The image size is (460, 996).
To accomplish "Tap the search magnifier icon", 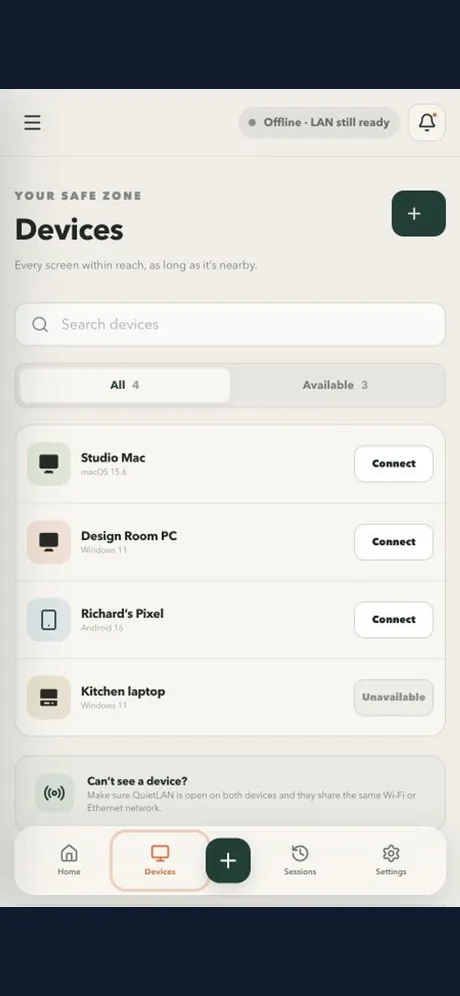I will point(40,325).
